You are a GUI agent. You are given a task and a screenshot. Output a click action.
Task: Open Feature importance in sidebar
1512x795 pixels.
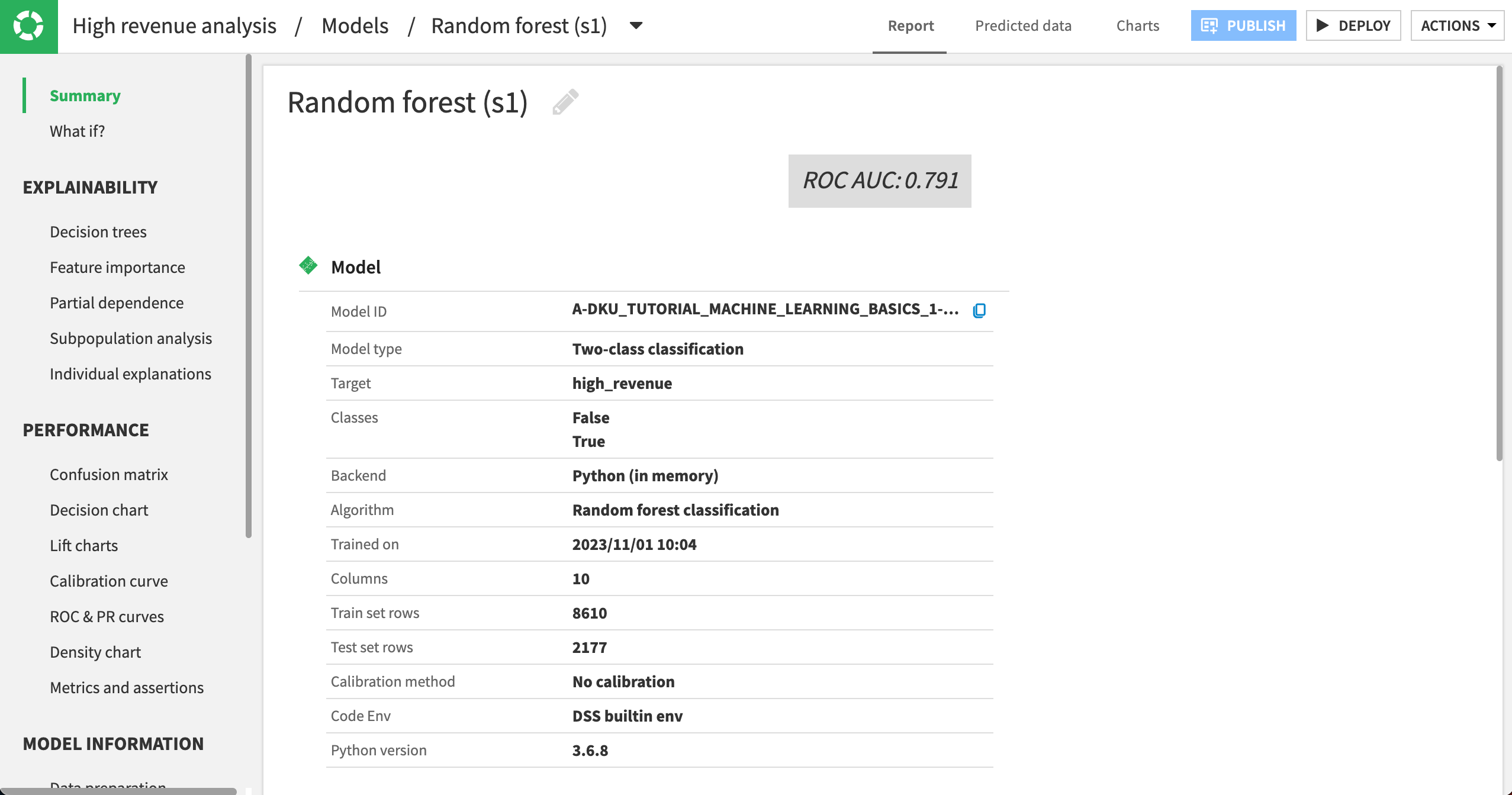(117, 267)
